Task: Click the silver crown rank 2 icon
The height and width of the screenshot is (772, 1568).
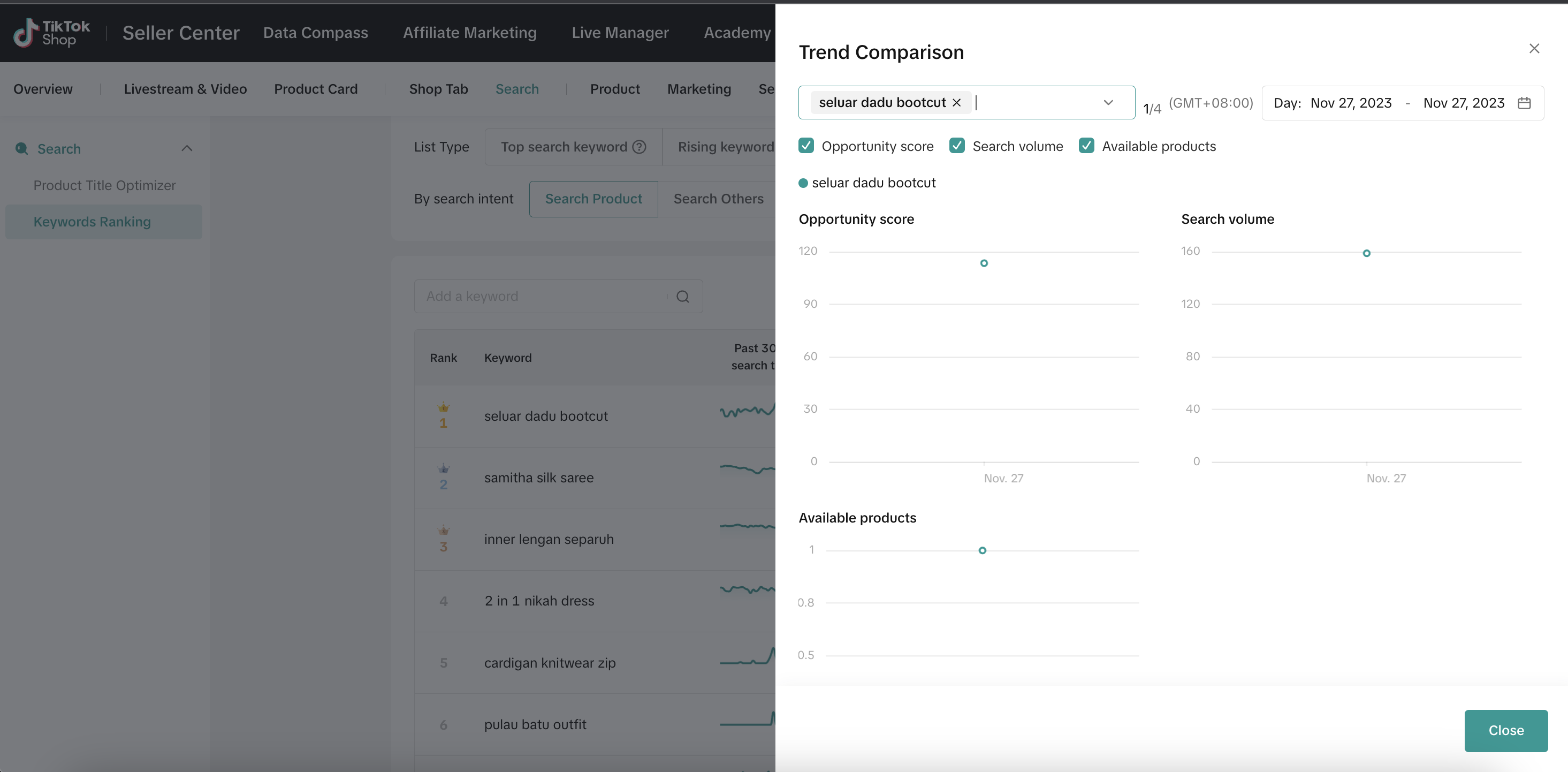Action: click(x=443, y=468)
